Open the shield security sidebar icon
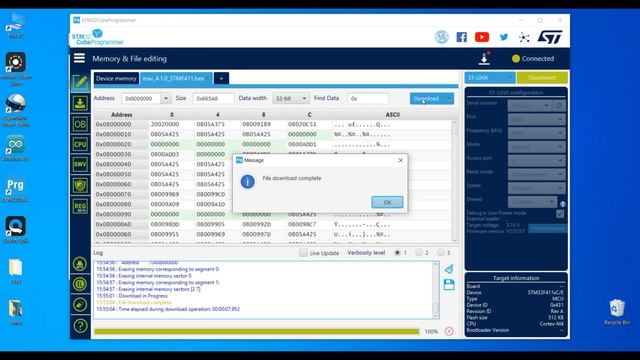Screen dimensions: 640x360 [80, 186]
